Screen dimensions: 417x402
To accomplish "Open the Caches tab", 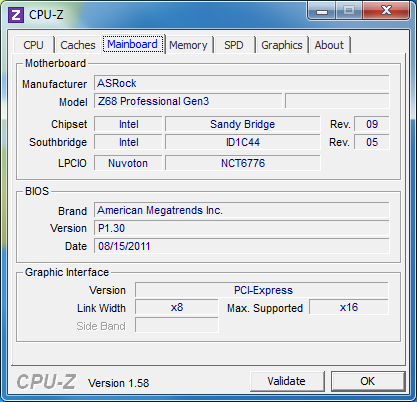I will pyautogui.click(x=78, y=45).
